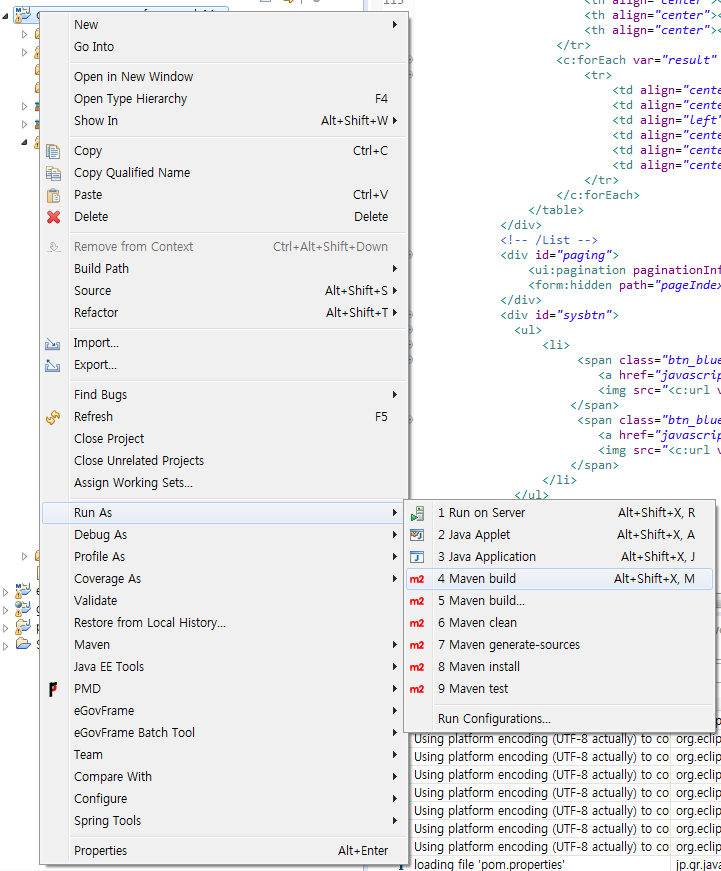The image size is (721, 871).
Task: Open eGovFrame Batch Tool submenu
Action: pos(224,733)
